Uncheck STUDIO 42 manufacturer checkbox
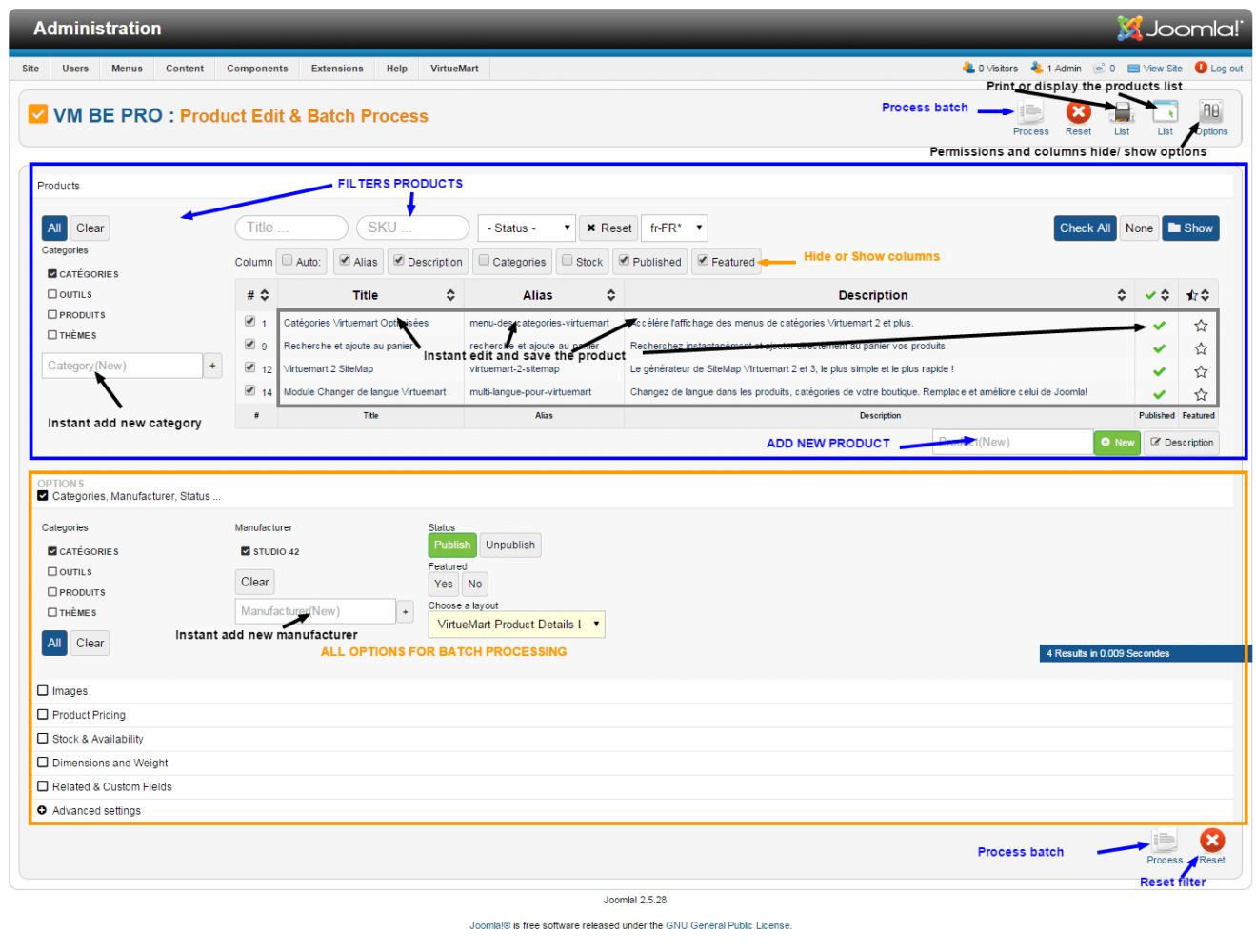This screenshot has height=952, width=1256. pyautogui.click(x=246, y=551)
